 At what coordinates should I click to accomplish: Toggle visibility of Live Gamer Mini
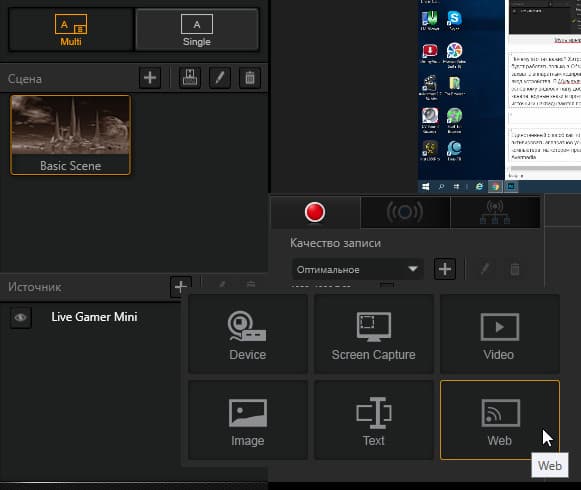[x=21, y=318]
